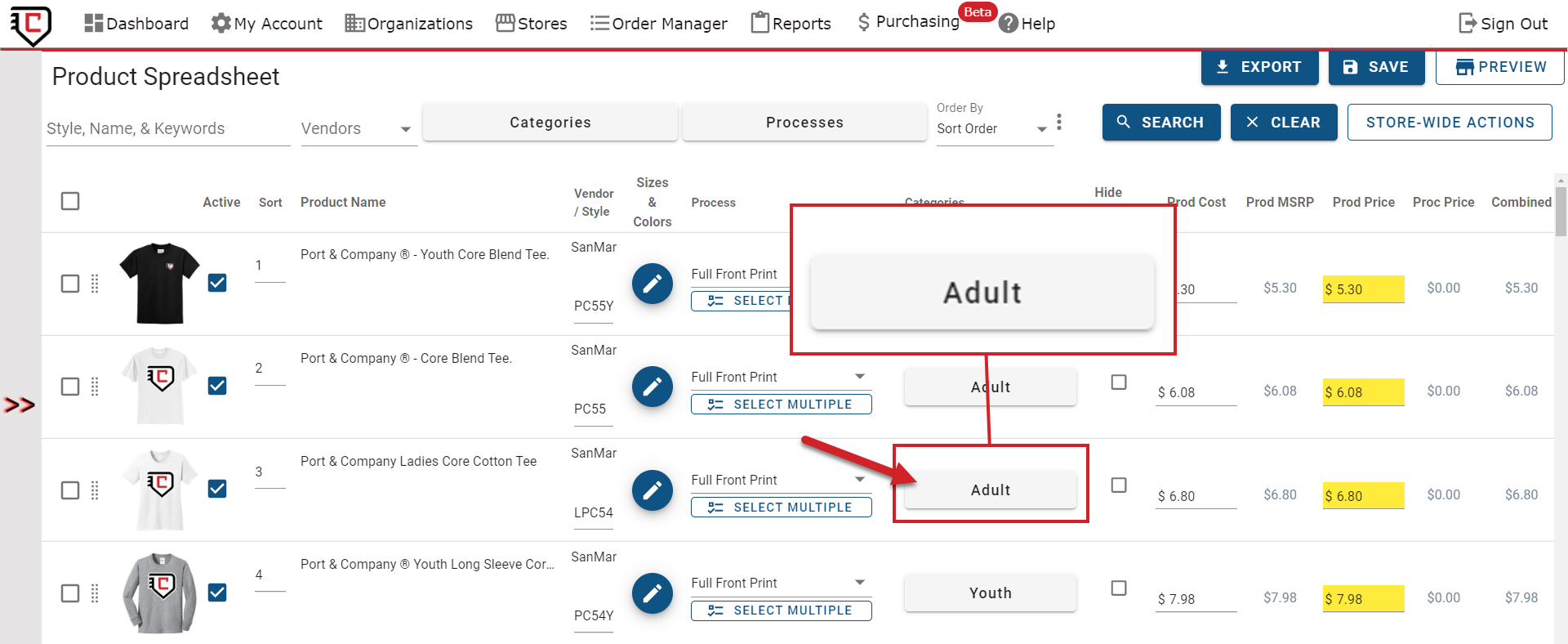Open Store-Wide Actions
The image size is (1568, 644).
coord(1450,123)
